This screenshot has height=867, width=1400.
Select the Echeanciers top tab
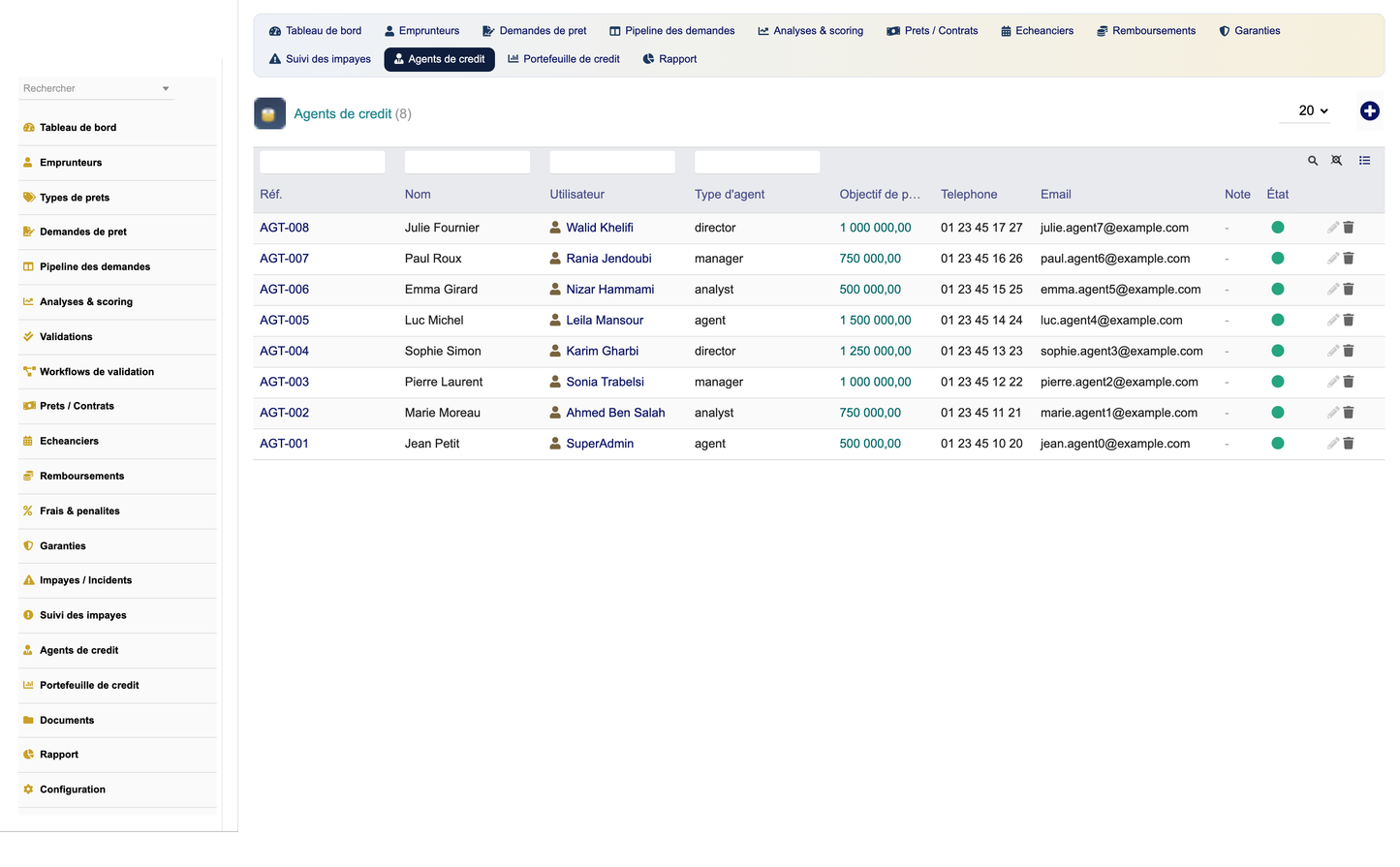1037,31
